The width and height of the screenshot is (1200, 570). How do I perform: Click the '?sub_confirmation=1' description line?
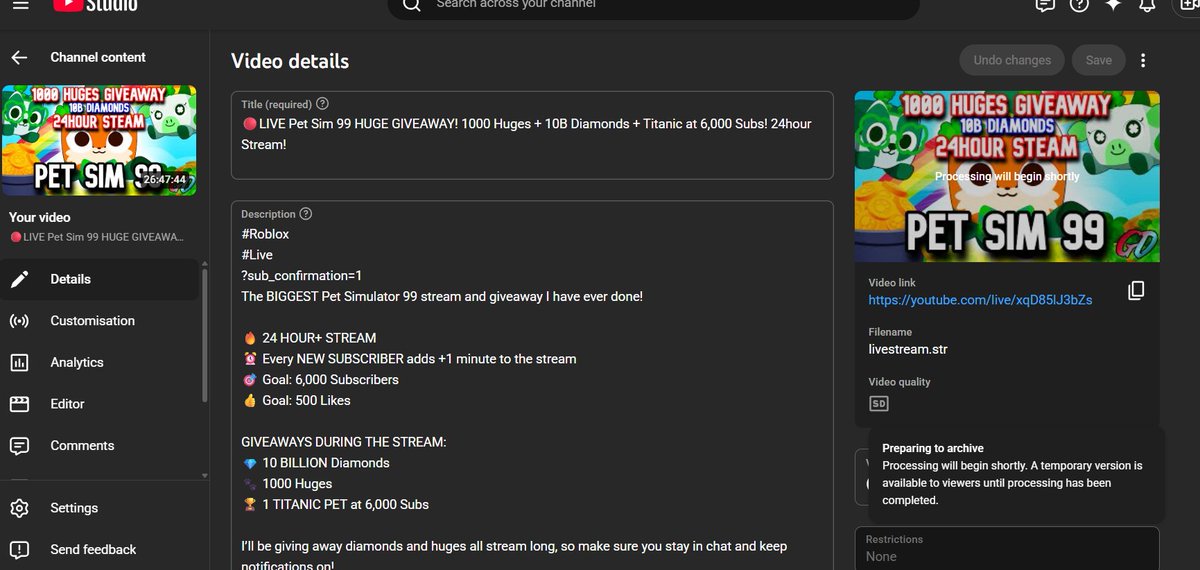click(x=302, y=276)
